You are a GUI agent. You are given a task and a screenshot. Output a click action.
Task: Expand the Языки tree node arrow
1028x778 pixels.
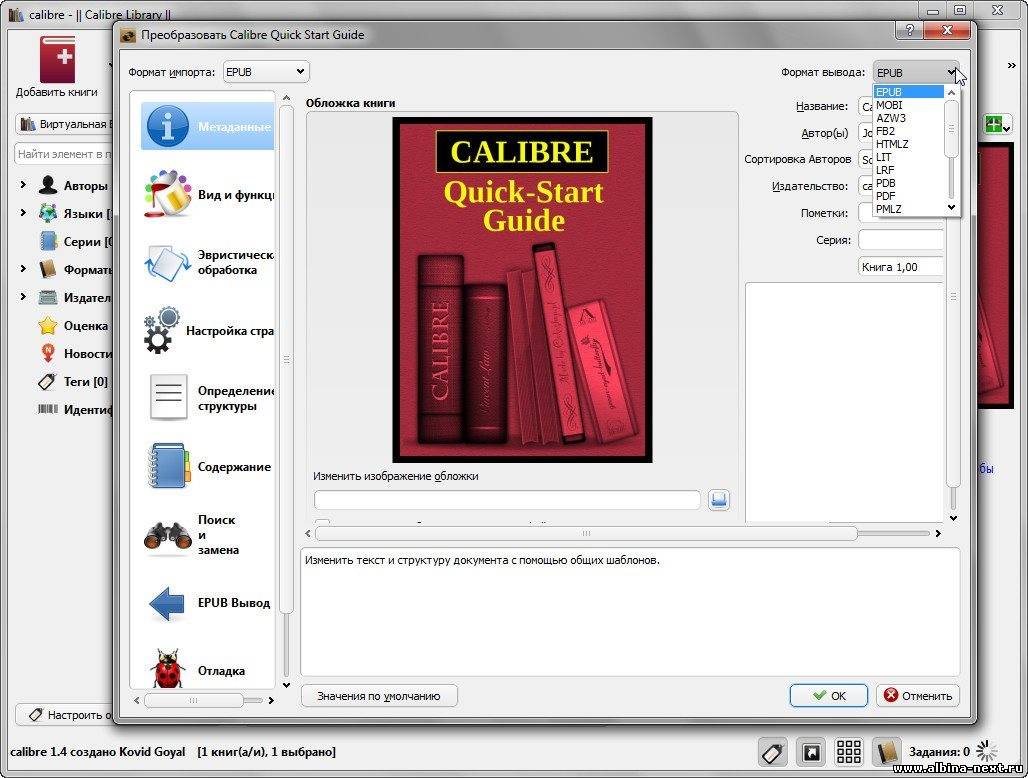click(24, 213)
